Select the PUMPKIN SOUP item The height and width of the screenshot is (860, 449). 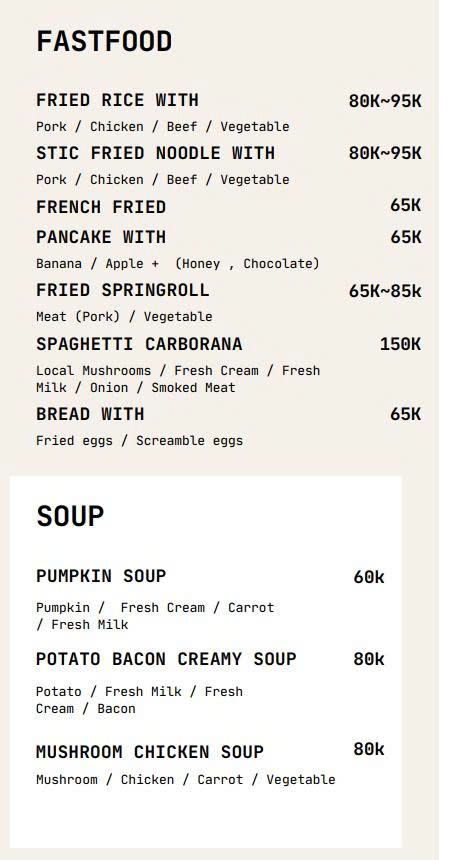[101, 576]
